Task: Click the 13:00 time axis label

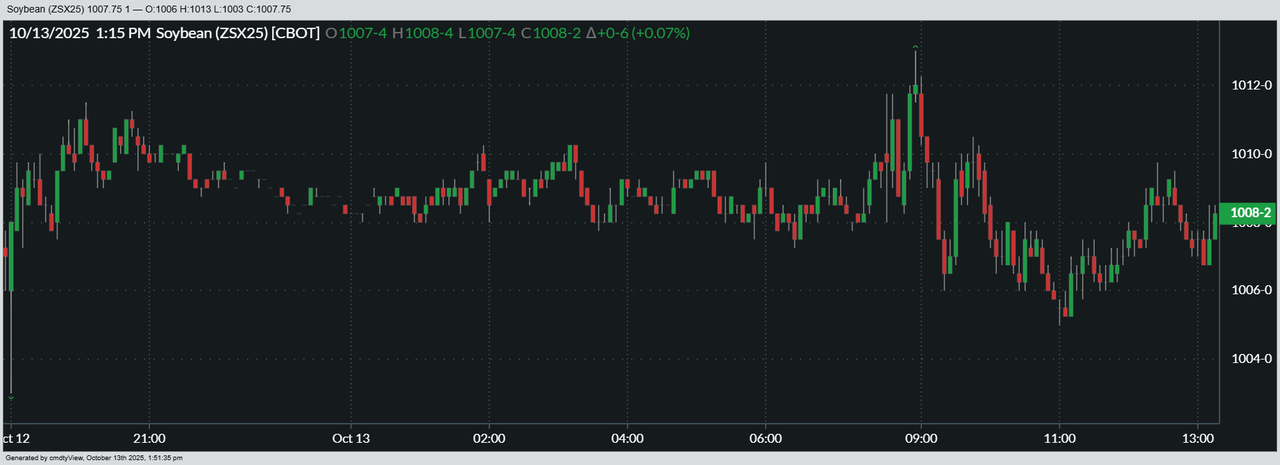Action: coord(1197,438)
